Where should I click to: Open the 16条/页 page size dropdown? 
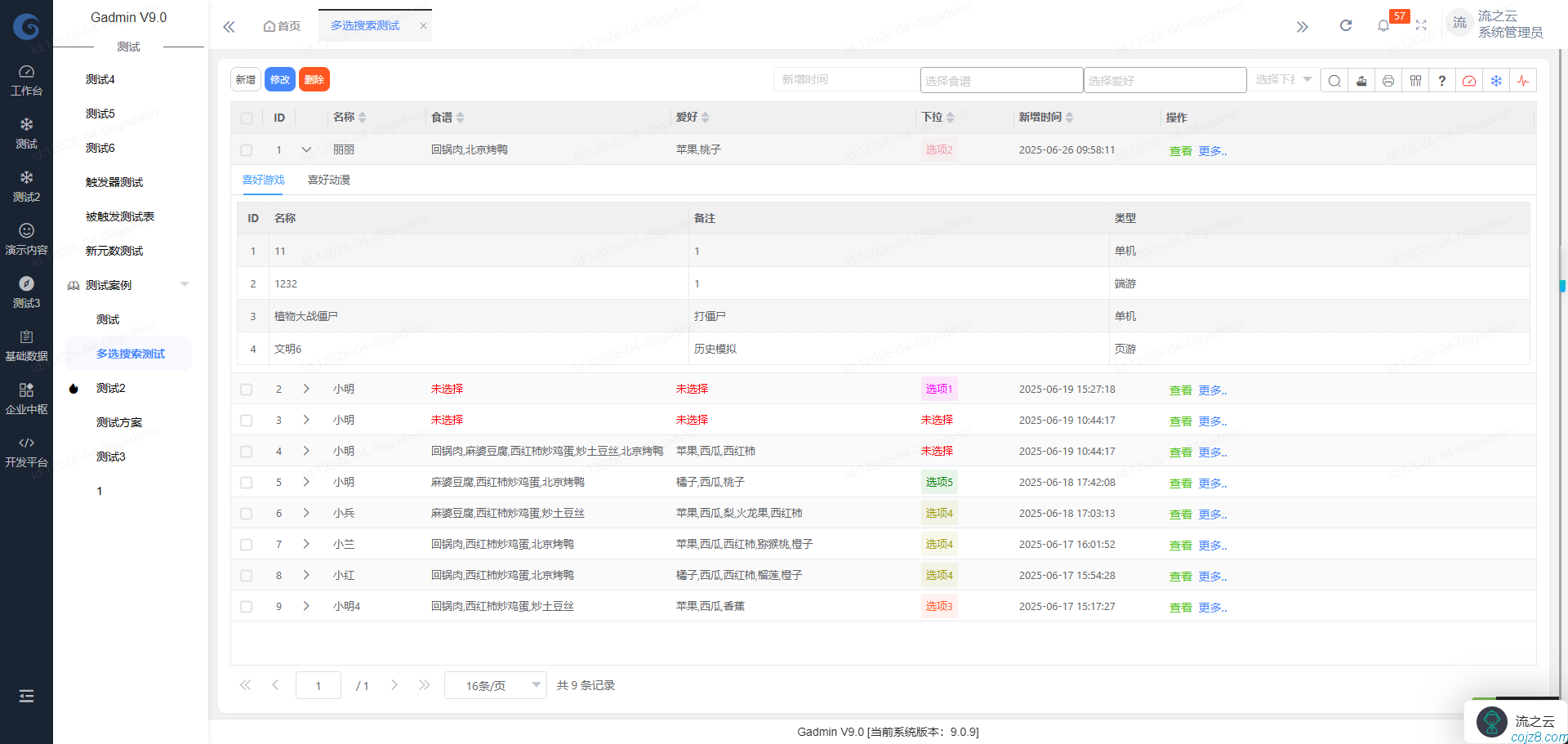(x=495, y=685)
